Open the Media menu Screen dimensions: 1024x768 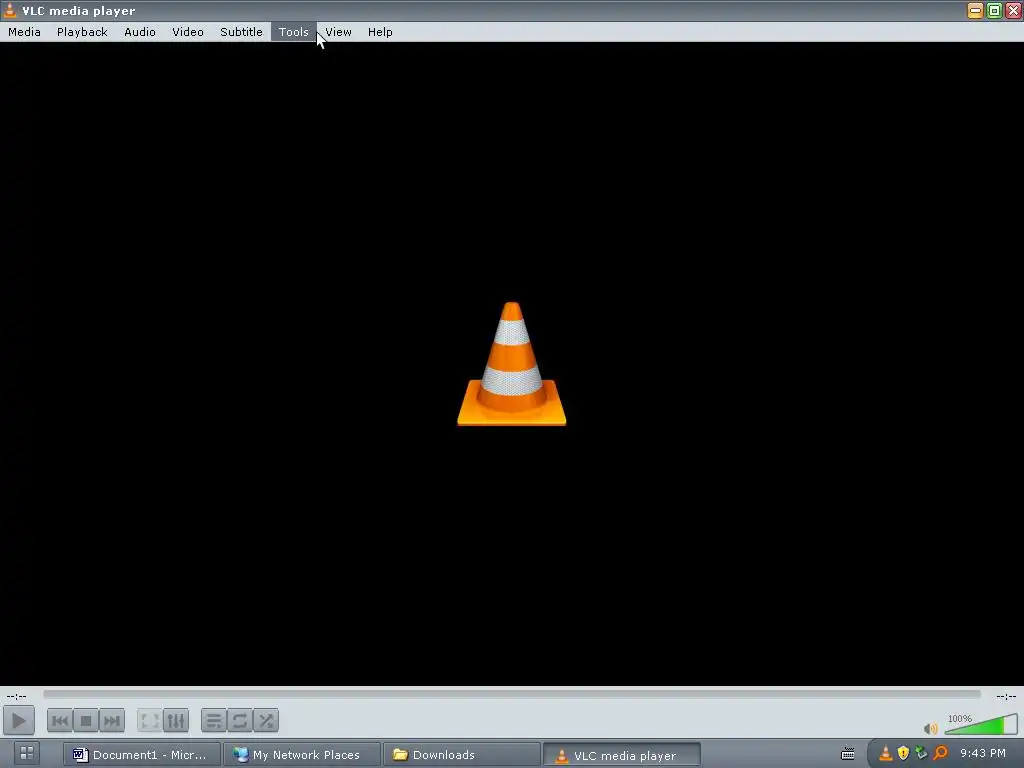(x=24, y=32)
